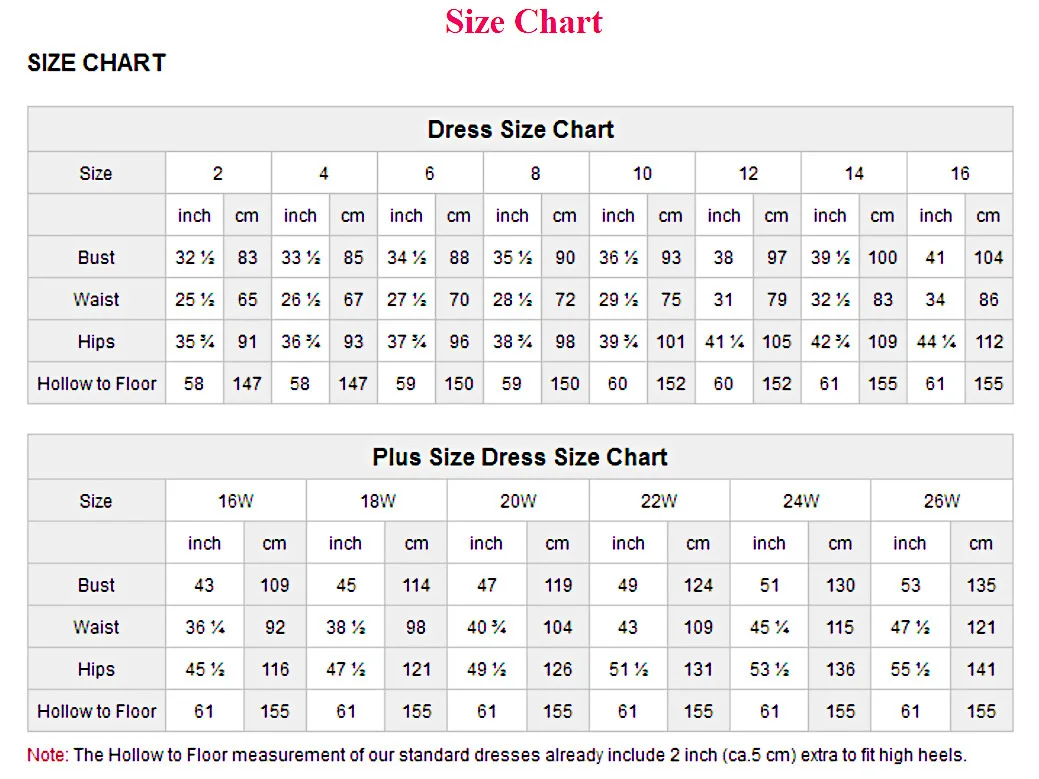Select the size 12 bust inch value 38
The image size is (1039, 779).
[723, 258]
